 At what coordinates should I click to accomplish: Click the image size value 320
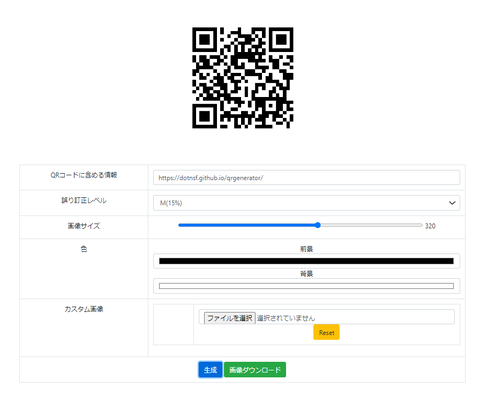pyautogui.click(x=430, y=226)
